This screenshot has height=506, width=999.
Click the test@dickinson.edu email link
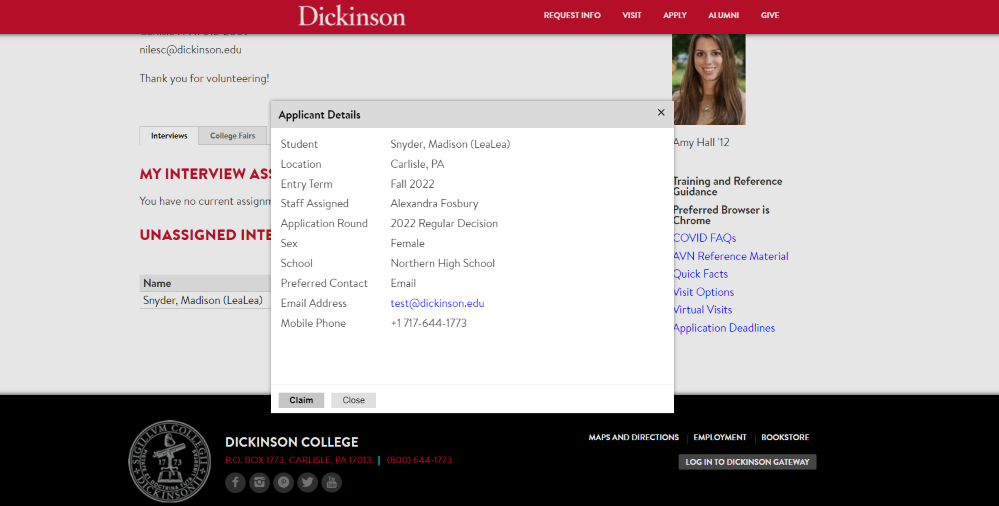coord(437,303)
